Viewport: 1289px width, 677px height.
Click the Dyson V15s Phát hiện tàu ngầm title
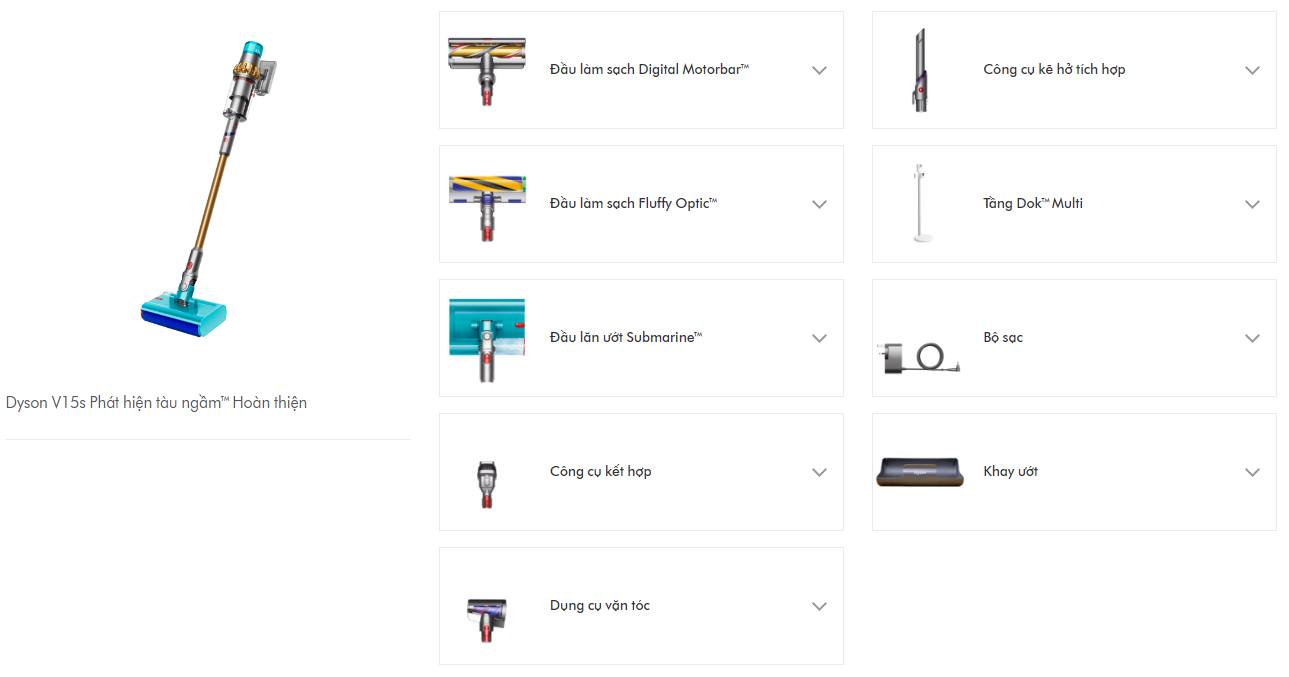156,403
